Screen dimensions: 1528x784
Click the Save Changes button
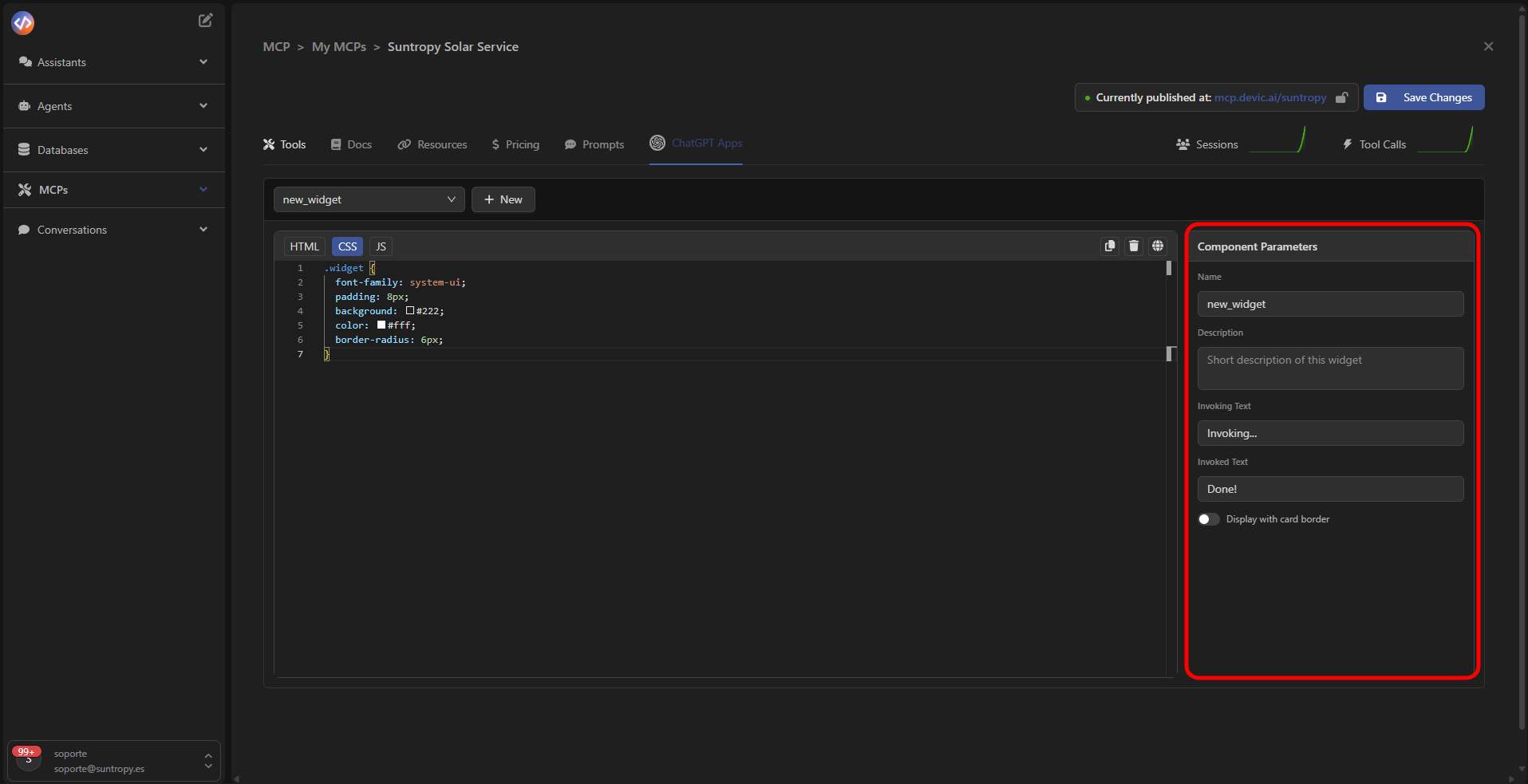pos(1423,97)
